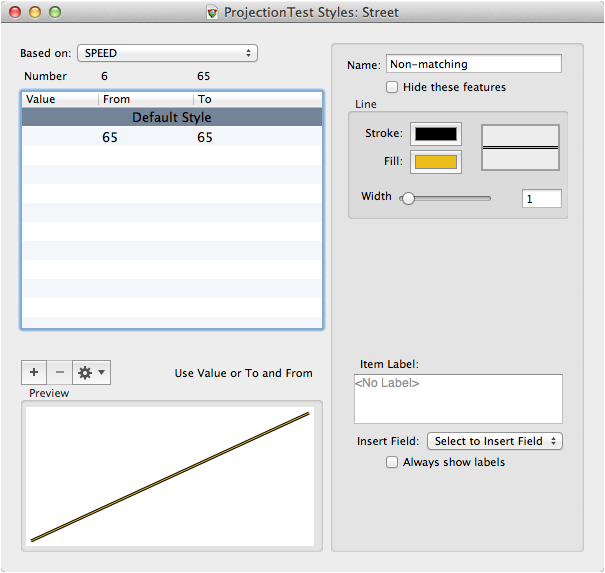Click the From cell with value 65
Viewport: 605px width, 573px height.
coord(110,137)
